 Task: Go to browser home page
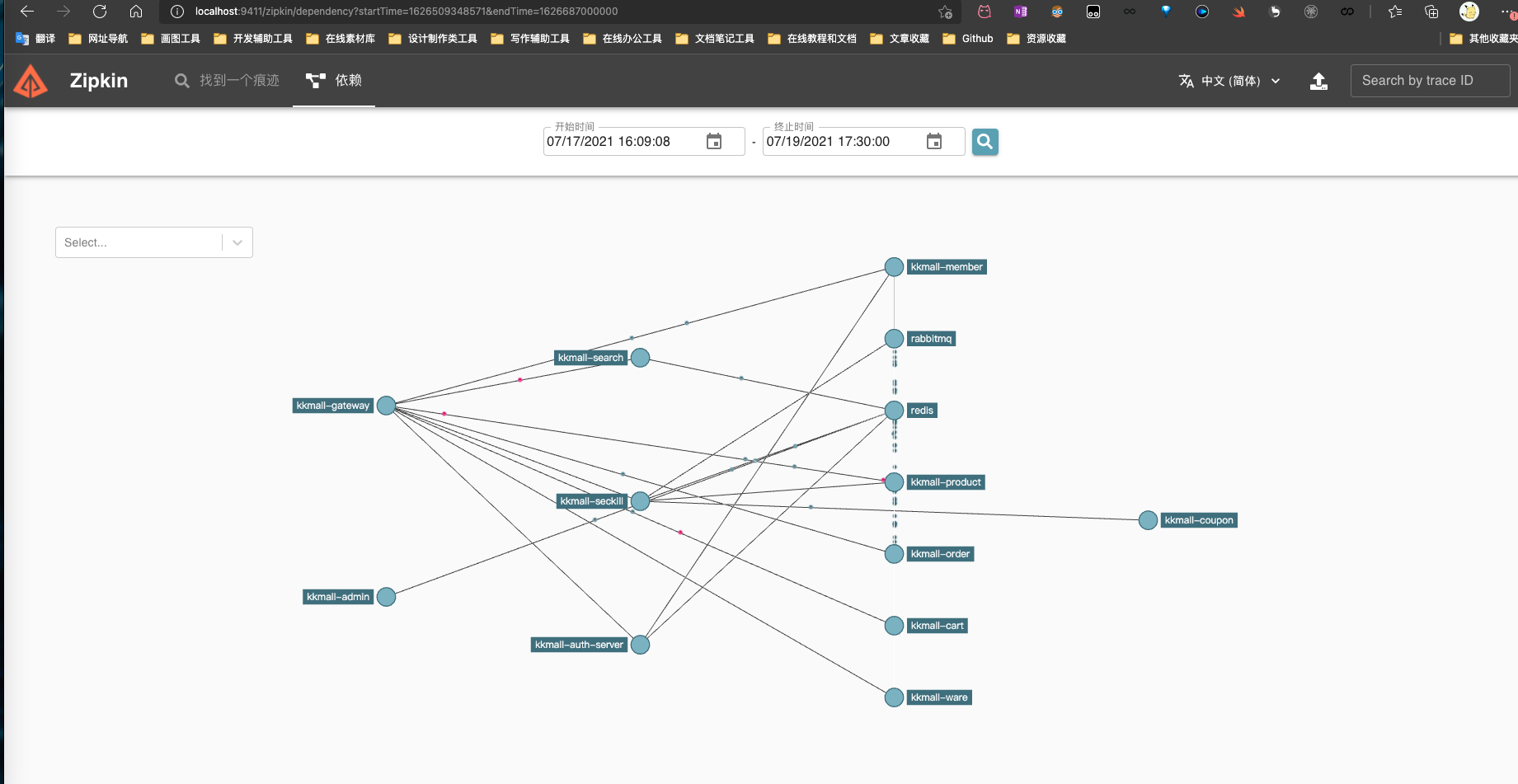click(136, 12)
